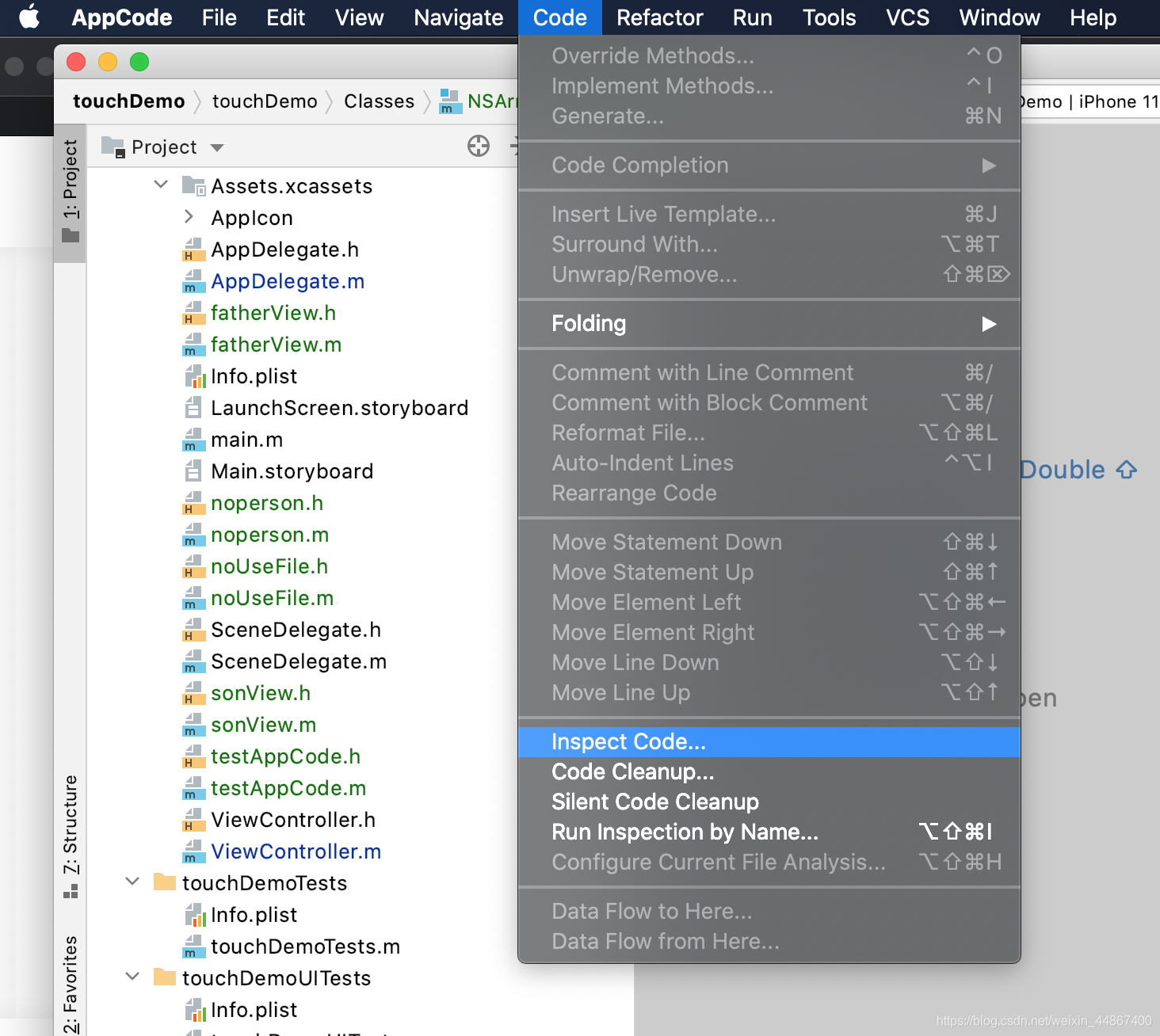Select fatherView.m in project tree
The height and width of the screenshot is (1036, 1160).
click(276, 345)
